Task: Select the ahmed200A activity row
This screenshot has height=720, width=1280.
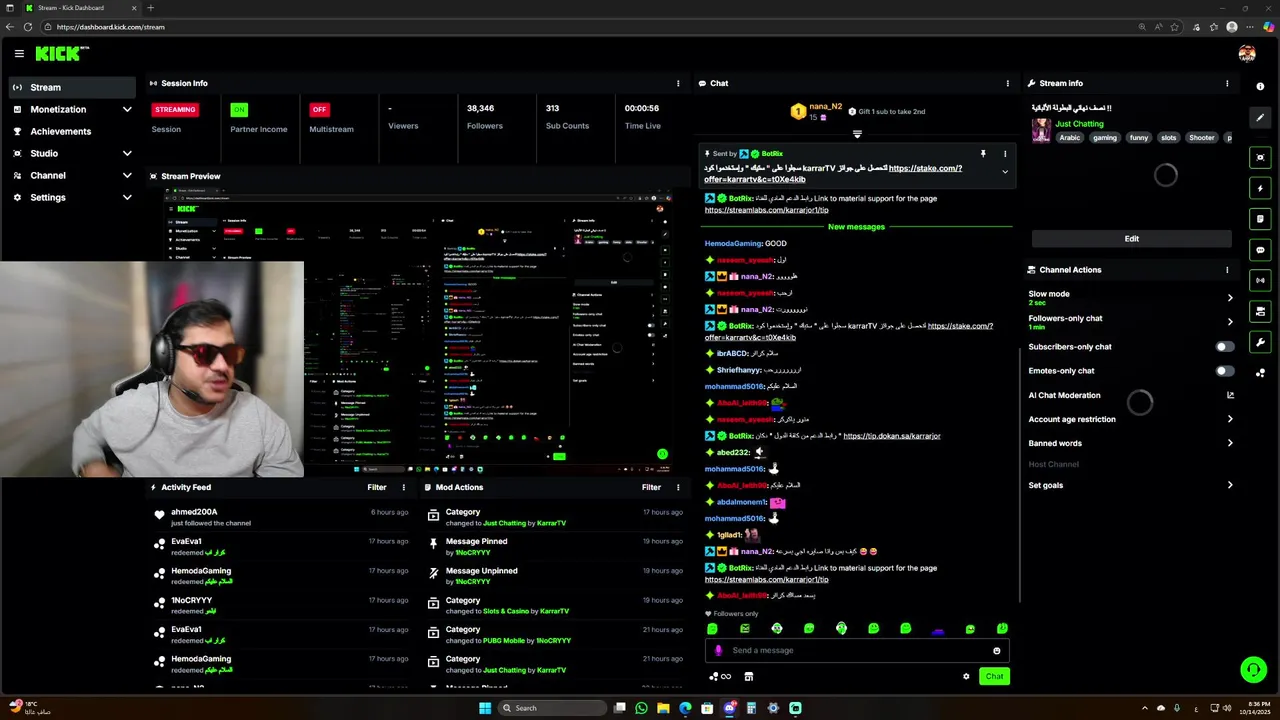Action: tap(280, 517)
